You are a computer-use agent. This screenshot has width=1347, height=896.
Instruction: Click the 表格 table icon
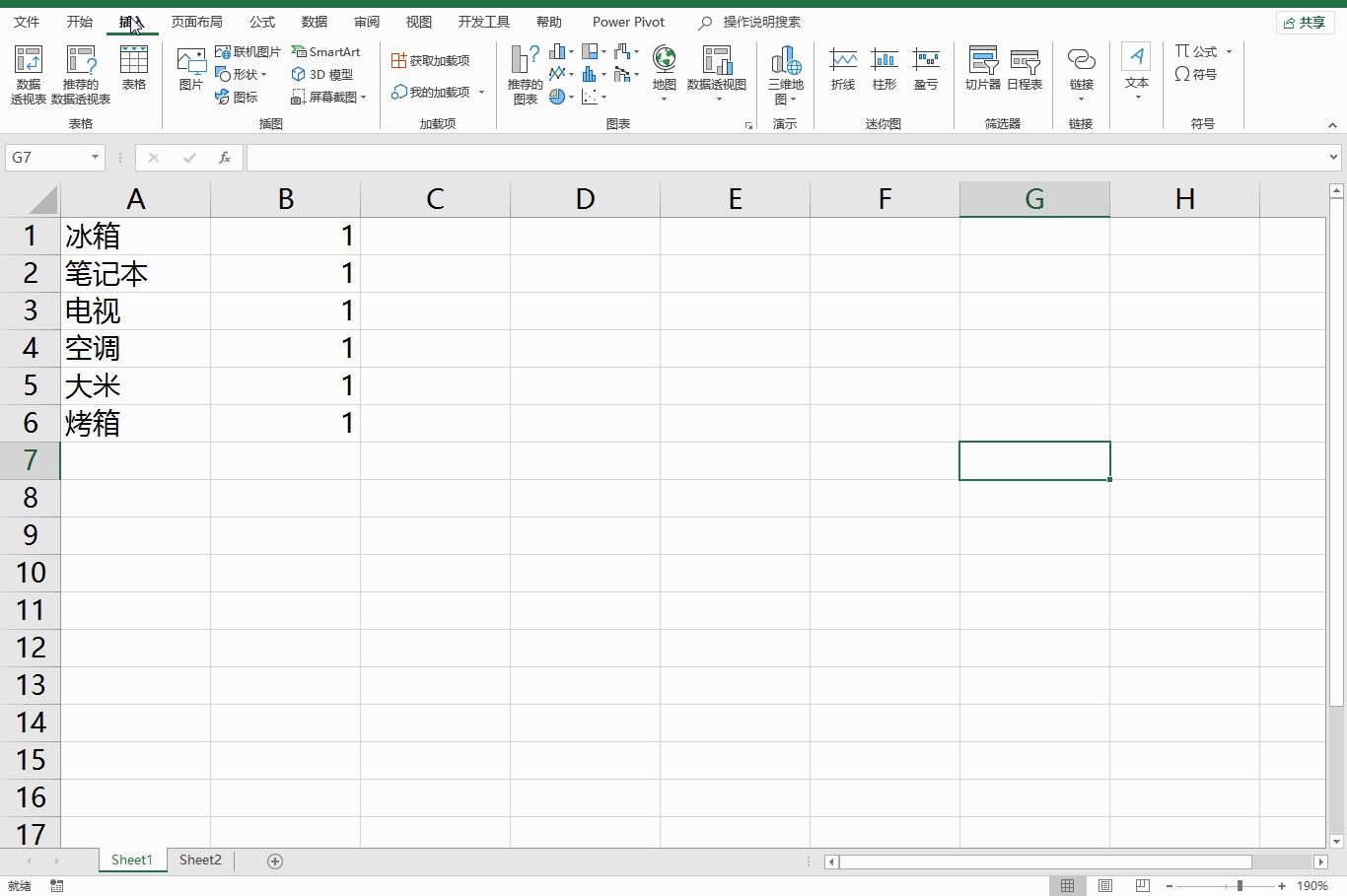133,69
